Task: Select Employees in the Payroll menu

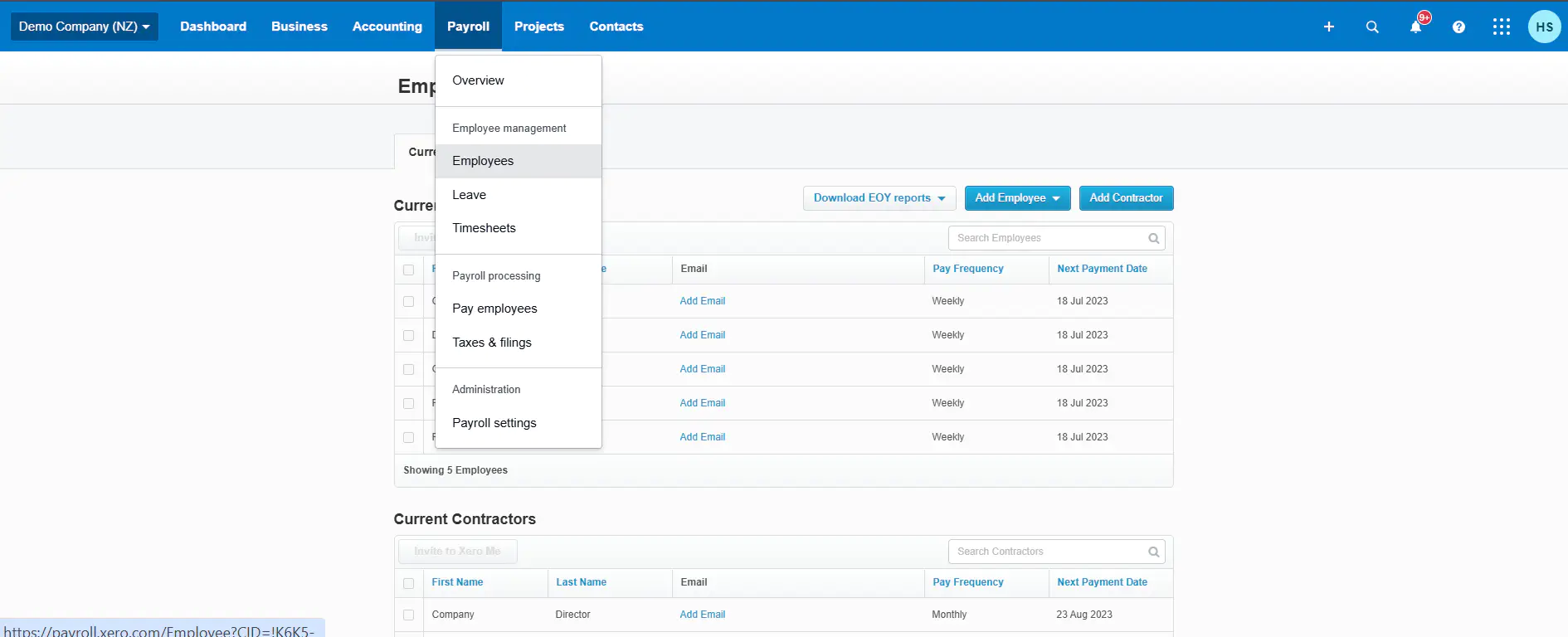Action: [x=519, y=161]
